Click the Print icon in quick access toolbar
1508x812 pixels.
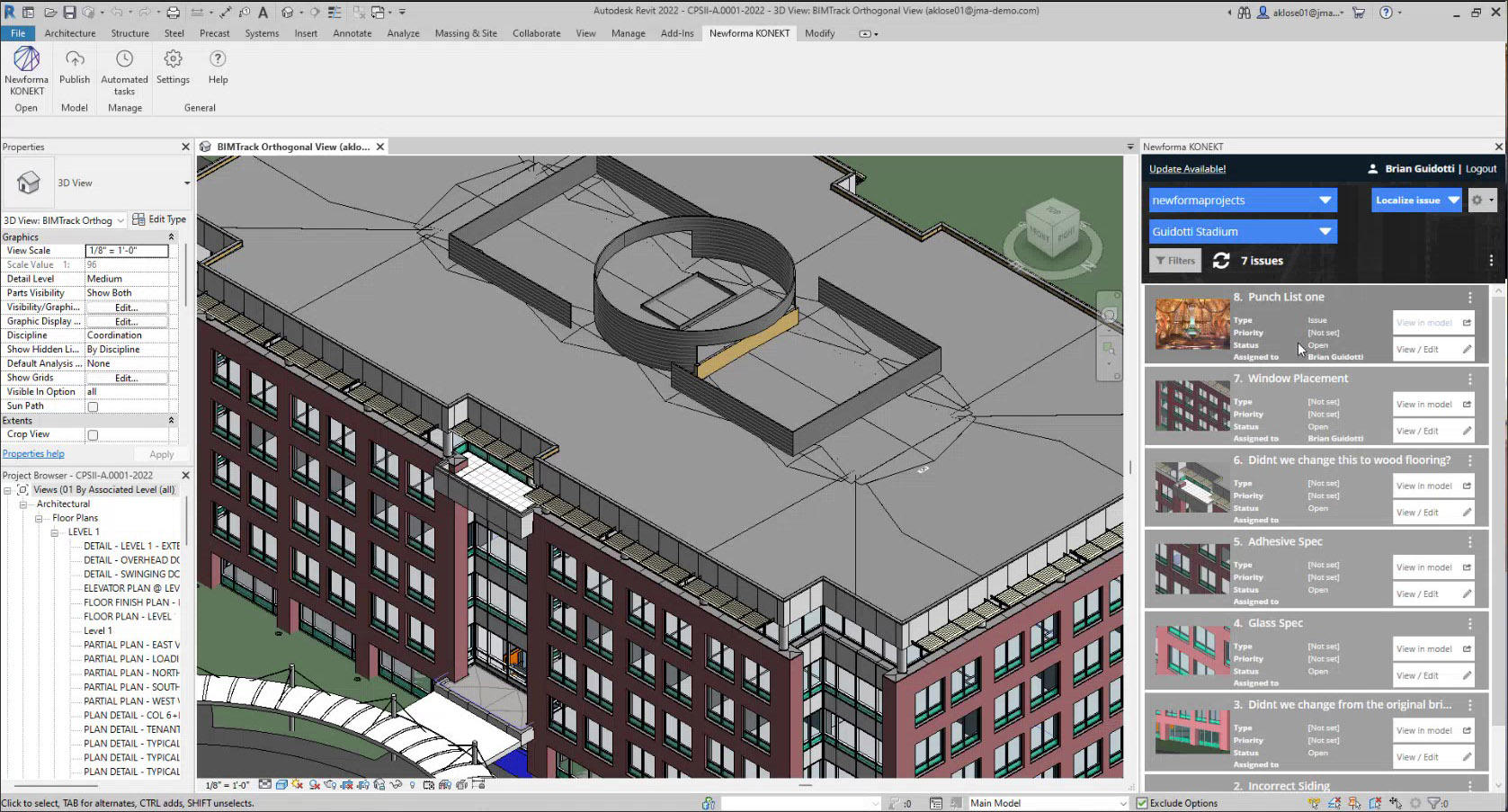point(173,12)
